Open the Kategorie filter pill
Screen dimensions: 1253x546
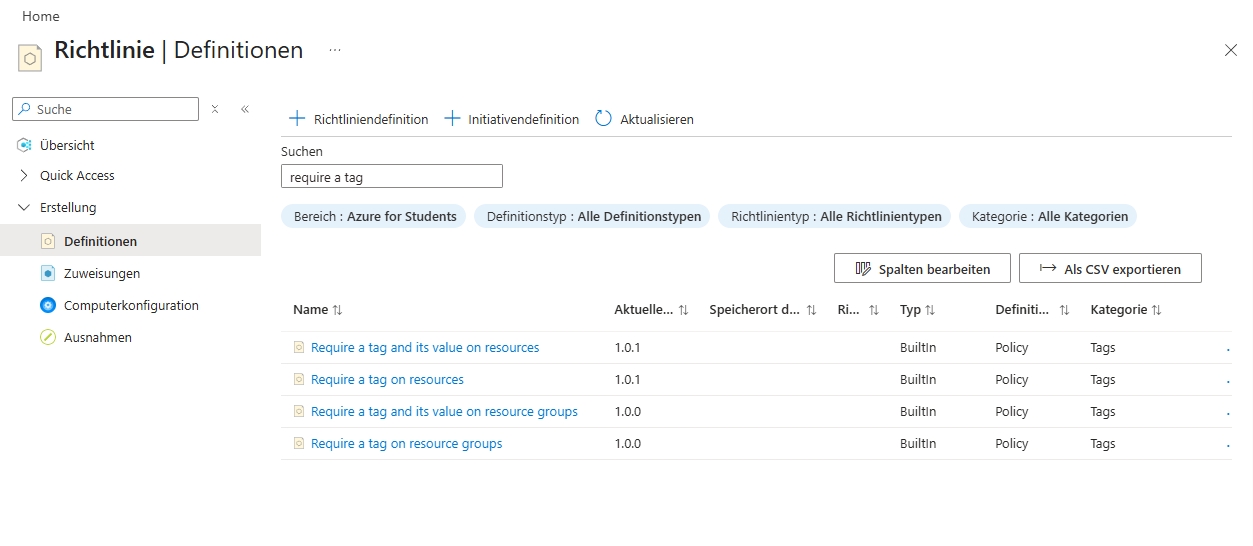click(x=1048, y=216)
